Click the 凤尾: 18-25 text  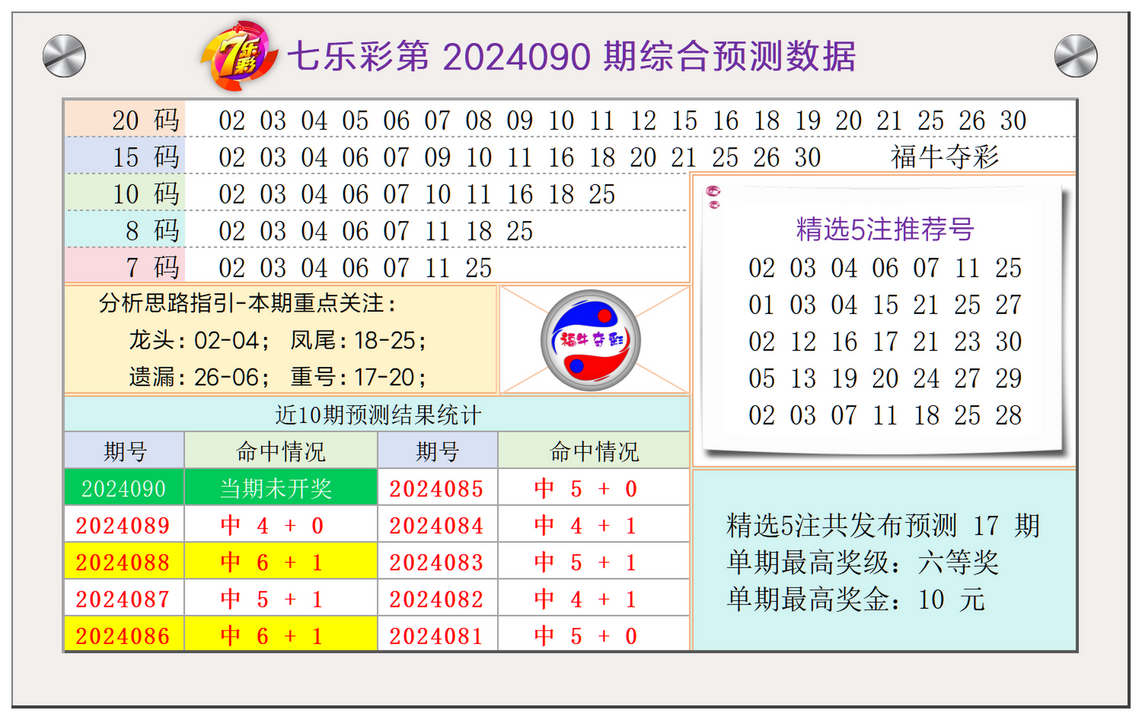pos(358,340)
